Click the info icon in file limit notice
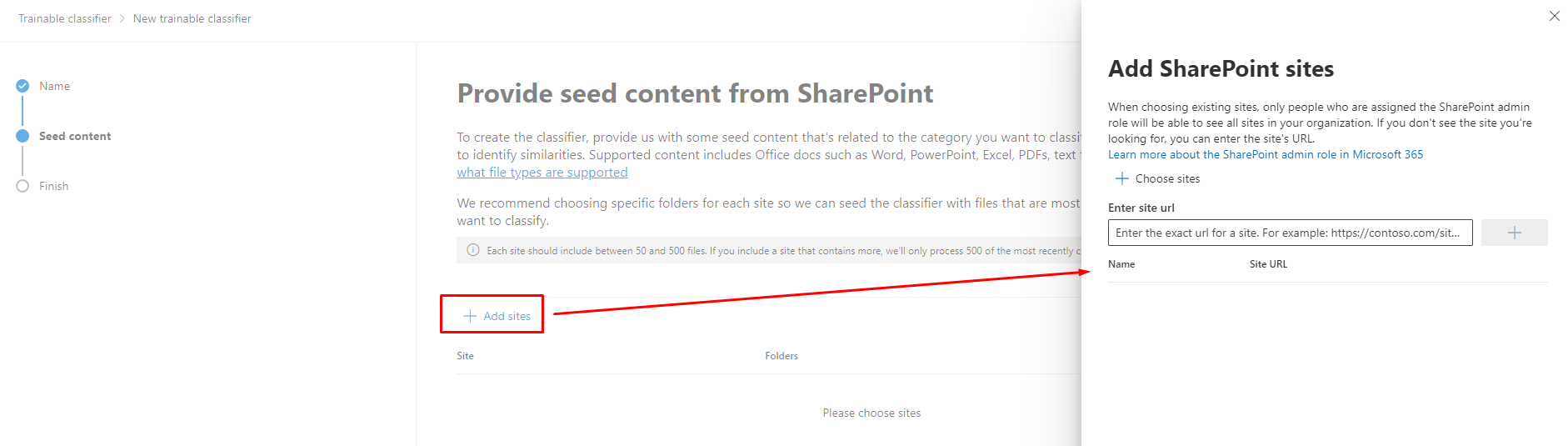Viewport: 1568px width, 446px height. [473, 250]
